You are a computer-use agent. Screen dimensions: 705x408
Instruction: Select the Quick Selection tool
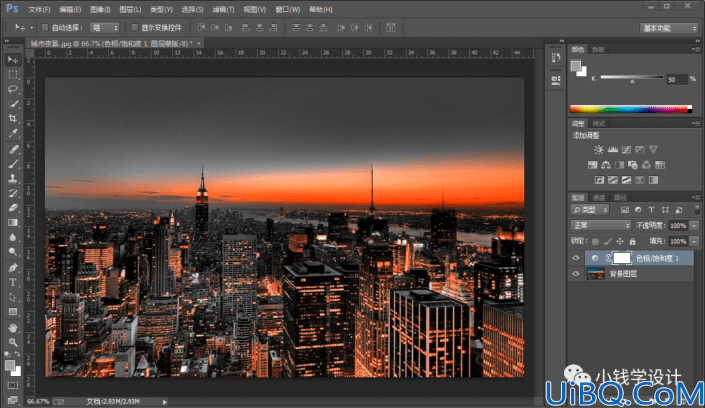coord(13,104)
